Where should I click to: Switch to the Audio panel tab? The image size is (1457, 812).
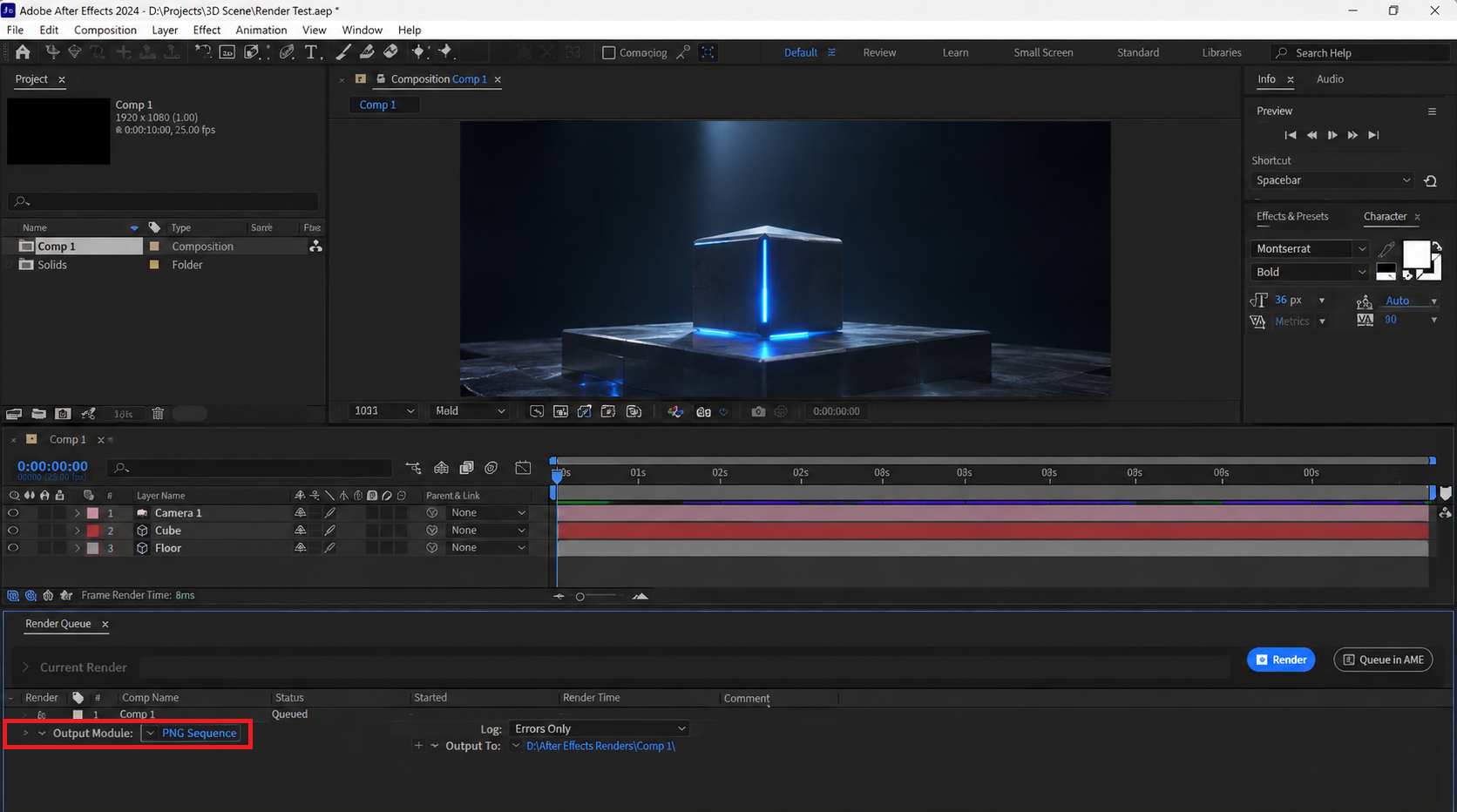click(x=1330, y=79)
